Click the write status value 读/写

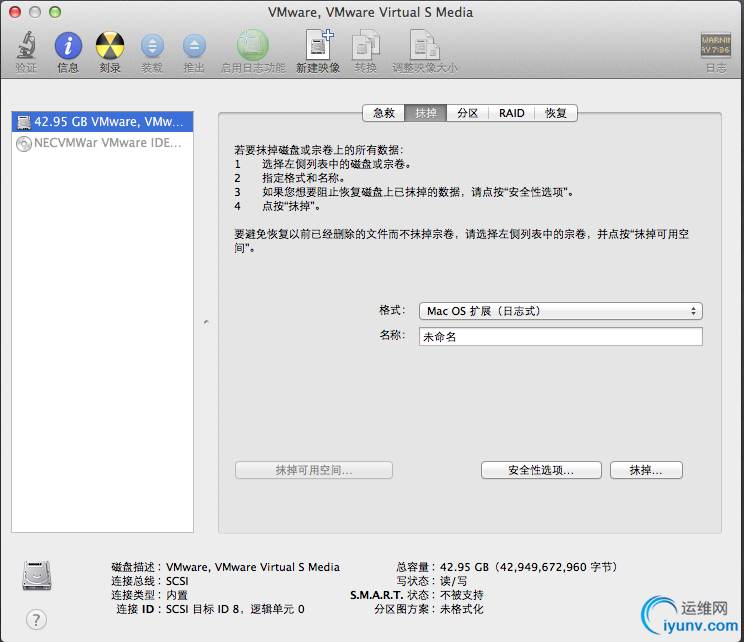[454, 581]
